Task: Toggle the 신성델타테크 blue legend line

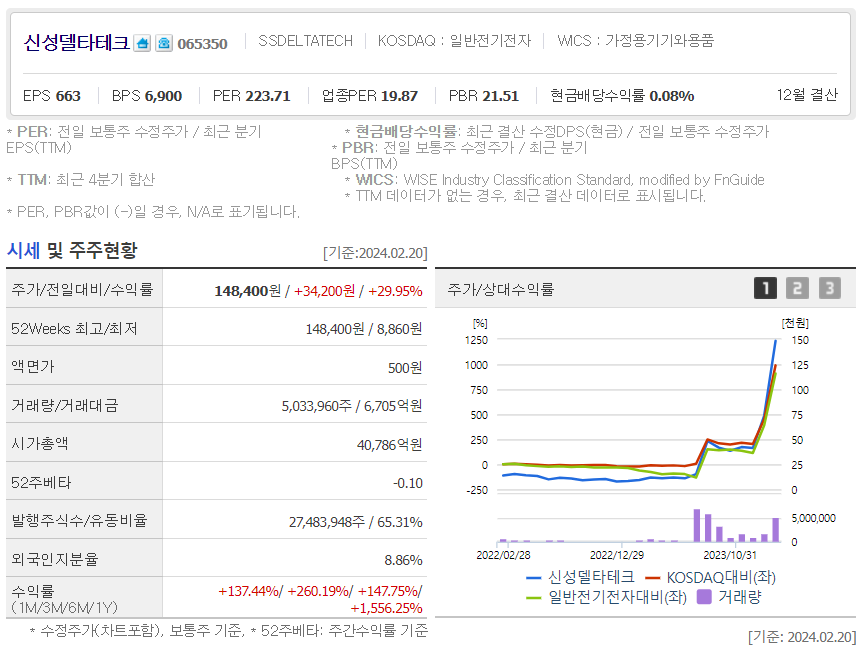Action: [x=581, y=577]
